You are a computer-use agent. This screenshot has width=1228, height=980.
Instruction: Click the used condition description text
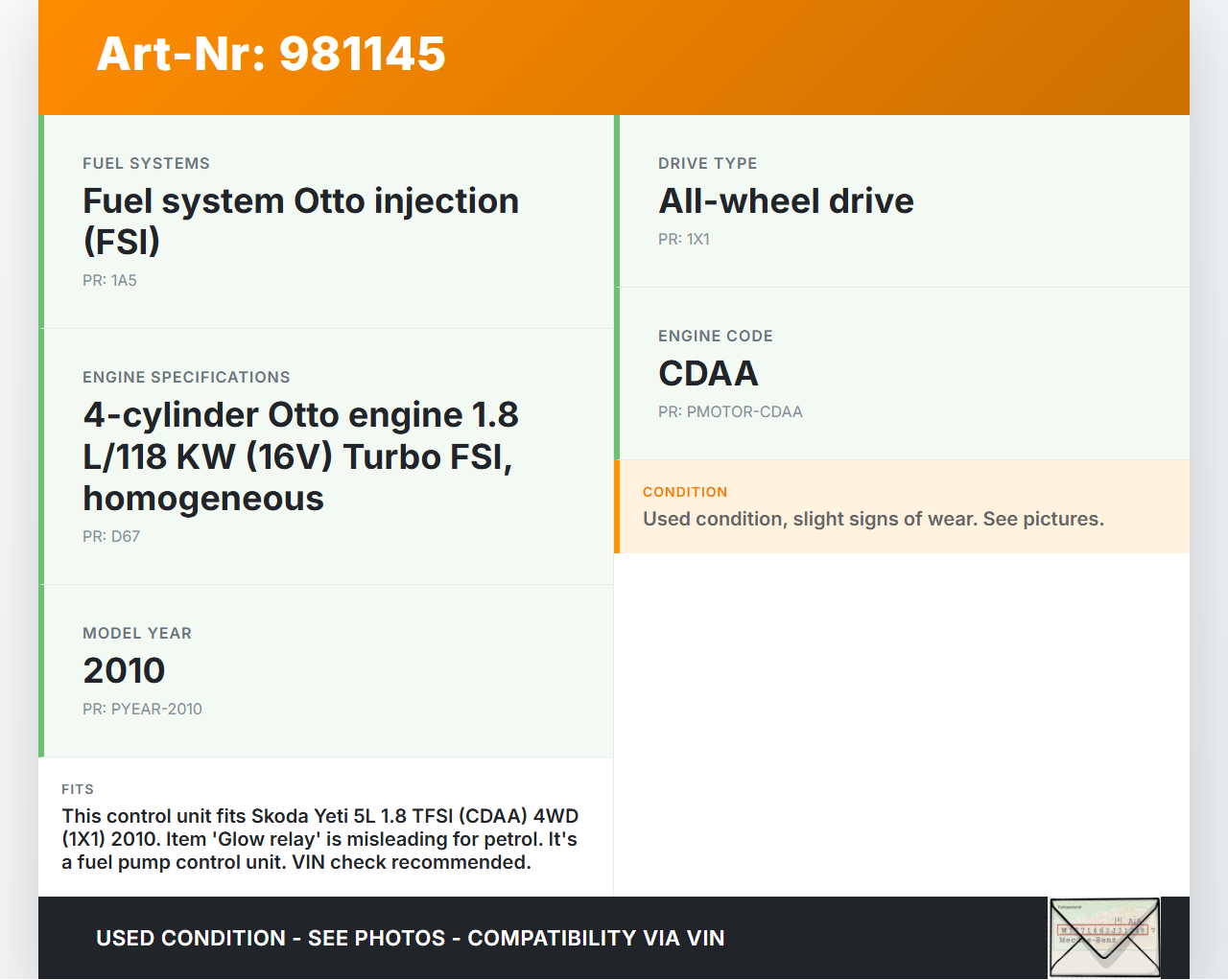873,519
